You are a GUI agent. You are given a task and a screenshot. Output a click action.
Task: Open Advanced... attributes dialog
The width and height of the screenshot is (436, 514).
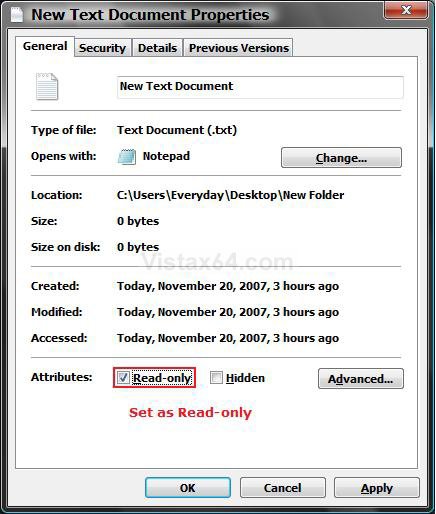pos(361,379)
